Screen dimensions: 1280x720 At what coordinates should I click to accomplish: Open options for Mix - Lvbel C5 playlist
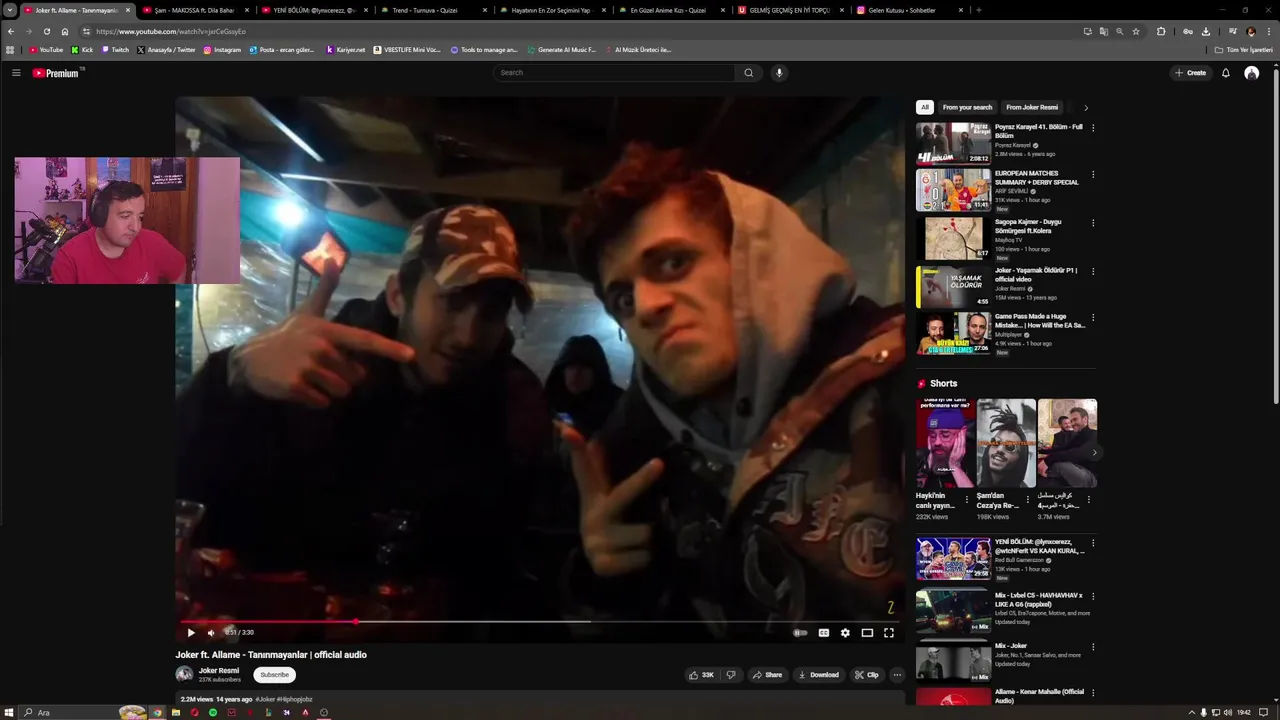1092,597
